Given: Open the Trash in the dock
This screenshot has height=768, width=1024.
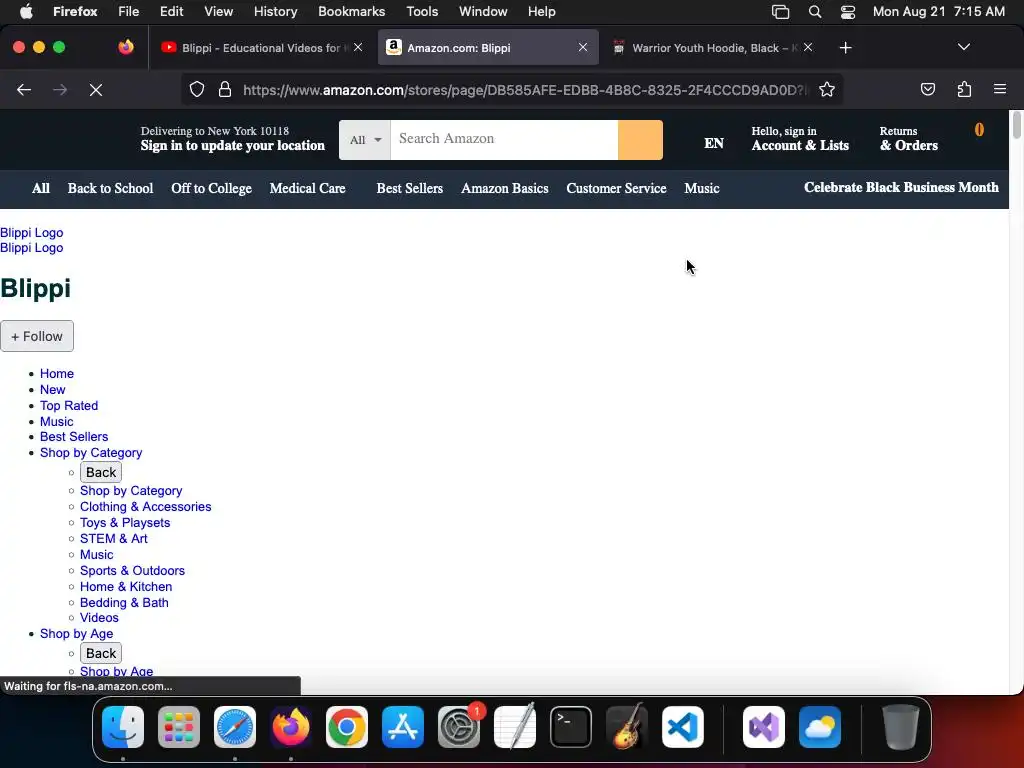Looking at the screenshot, I should pyautogui.click(x=901, y=727).
